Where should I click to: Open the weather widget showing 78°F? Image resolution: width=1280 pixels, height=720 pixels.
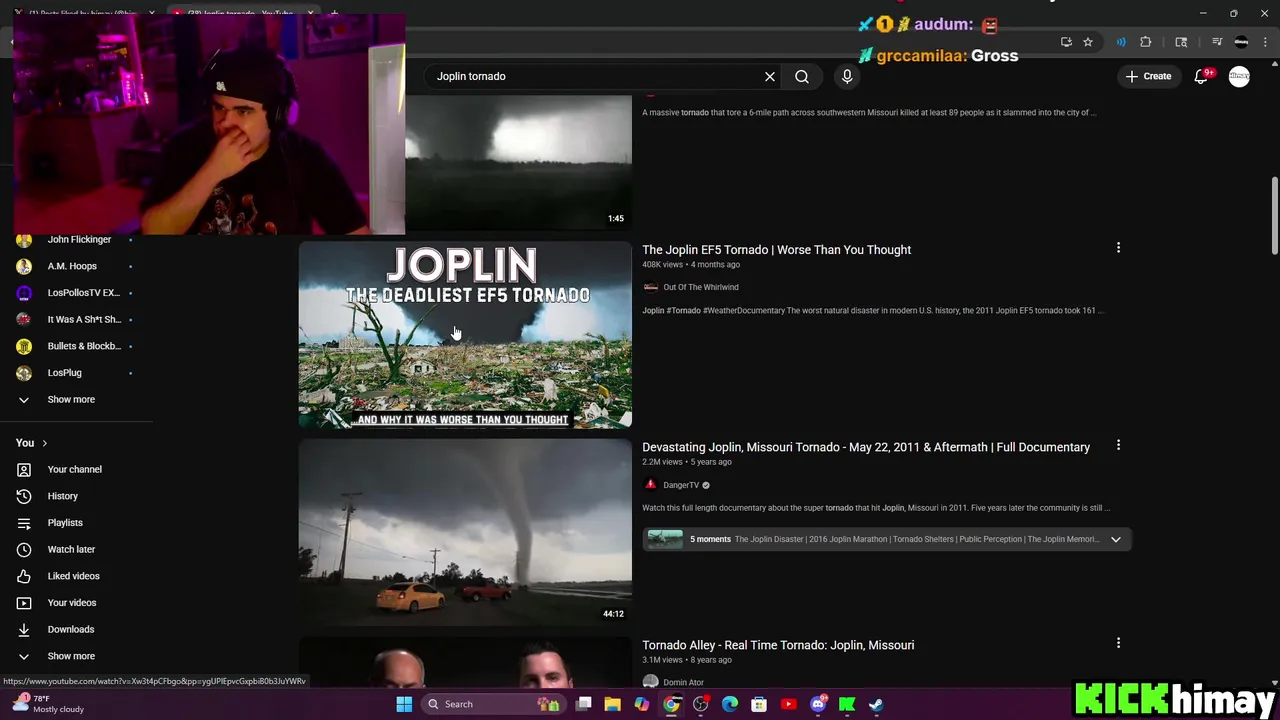pos(50,704)
